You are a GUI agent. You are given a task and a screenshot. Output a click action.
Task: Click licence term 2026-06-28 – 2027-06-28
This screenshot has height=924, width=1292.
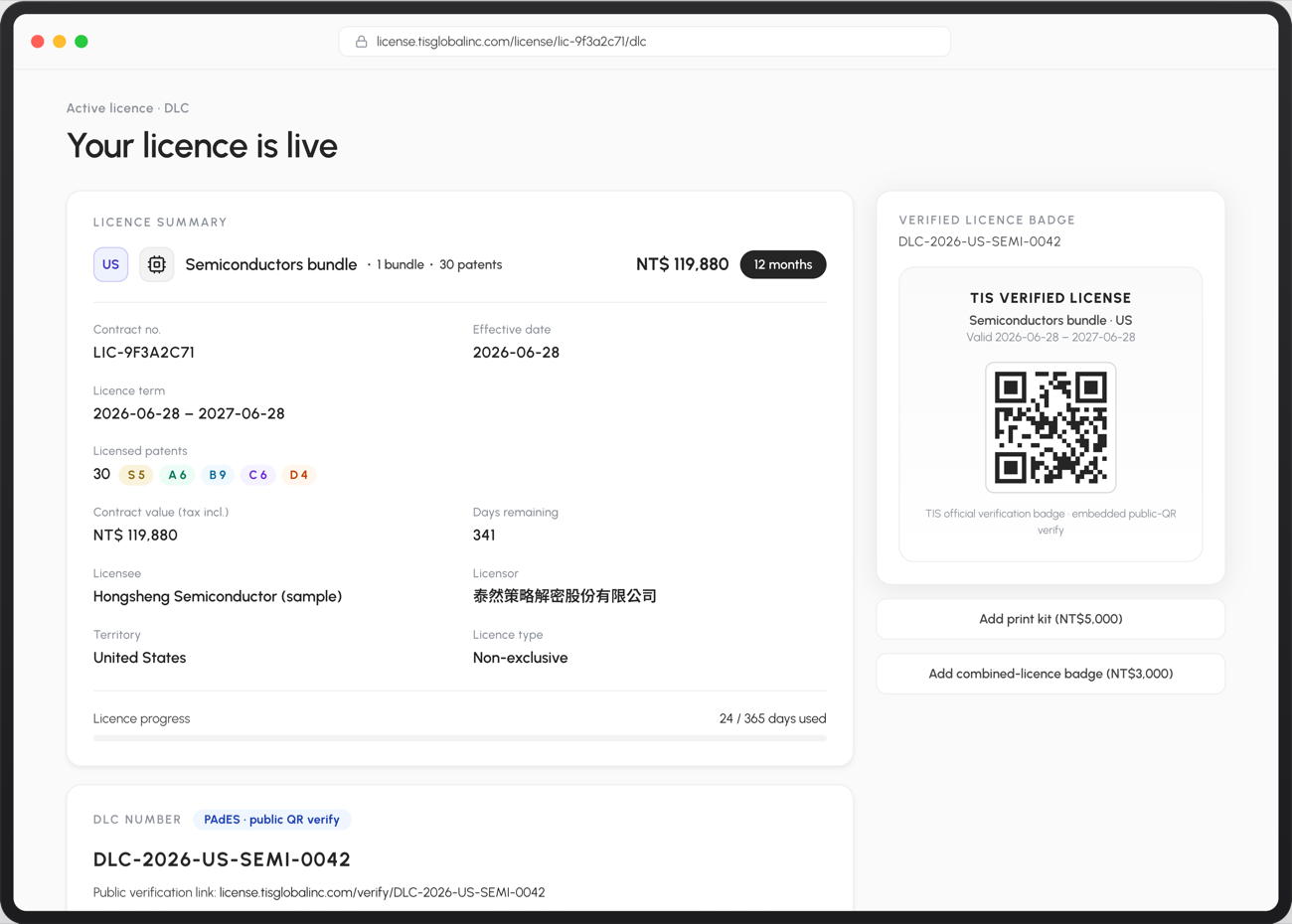[189, 413]
